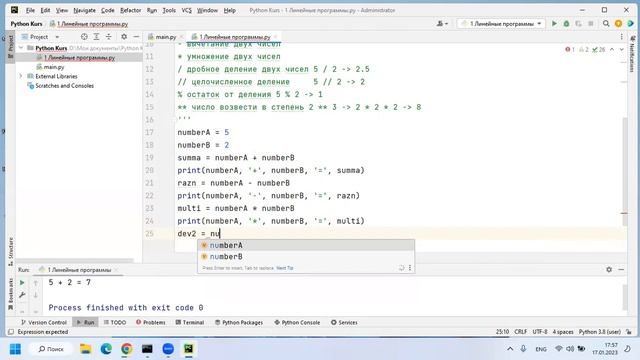Screen dimensions: 640x360
Task: Click the down arrow in Run panel
Action: pyautogui.click(x=36, y=295)
